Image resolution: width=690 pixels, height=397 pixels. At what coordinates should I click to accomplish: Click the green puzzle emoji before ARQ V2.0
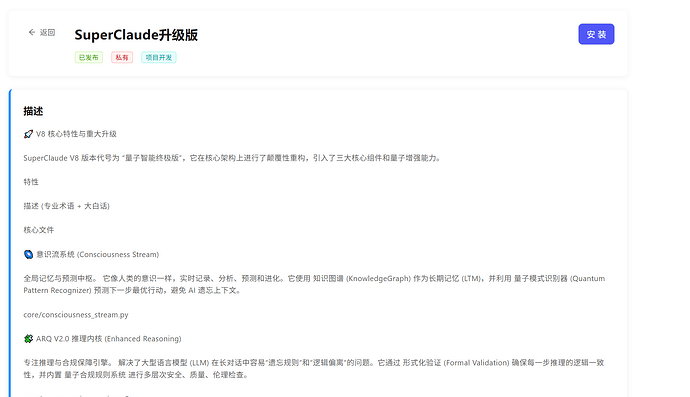[28, 338]
